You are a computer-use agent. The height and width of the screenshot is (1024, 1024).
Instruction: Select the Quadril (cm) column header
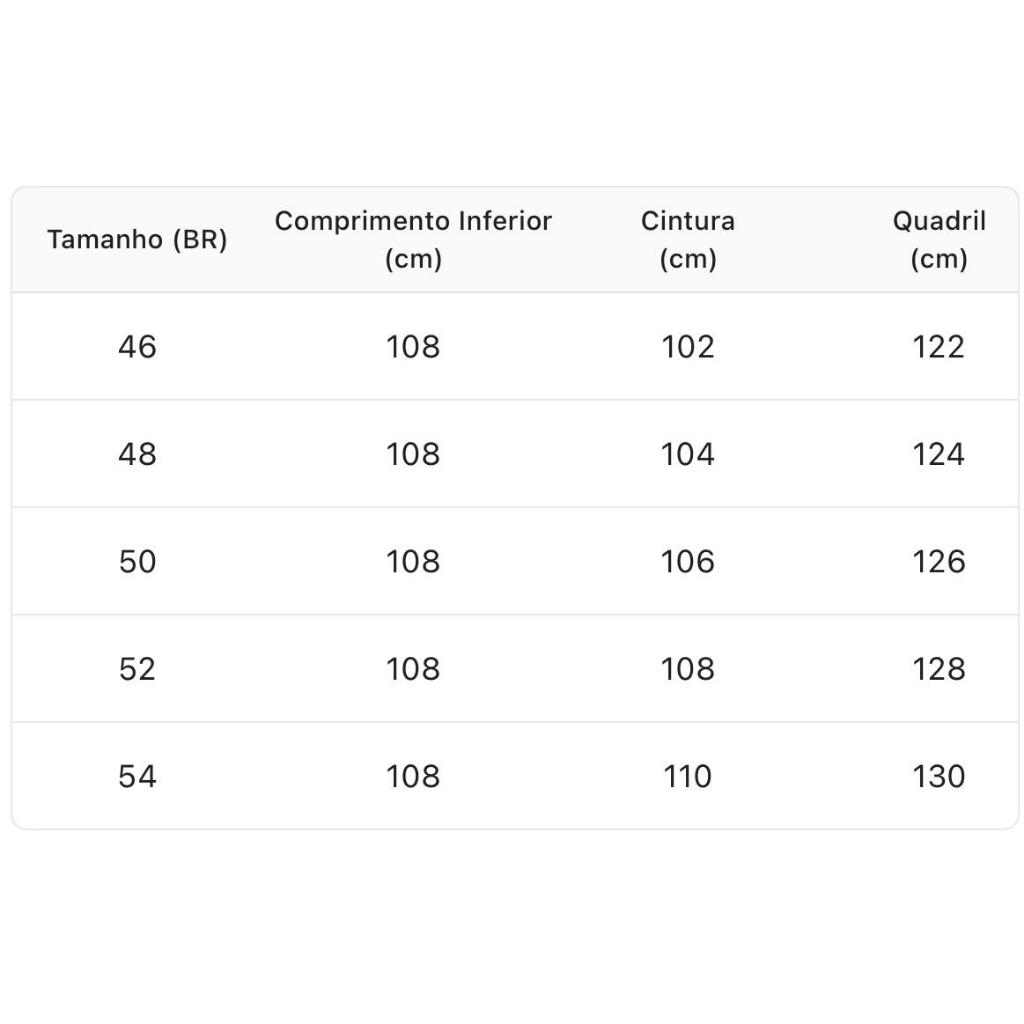(939, 240)
